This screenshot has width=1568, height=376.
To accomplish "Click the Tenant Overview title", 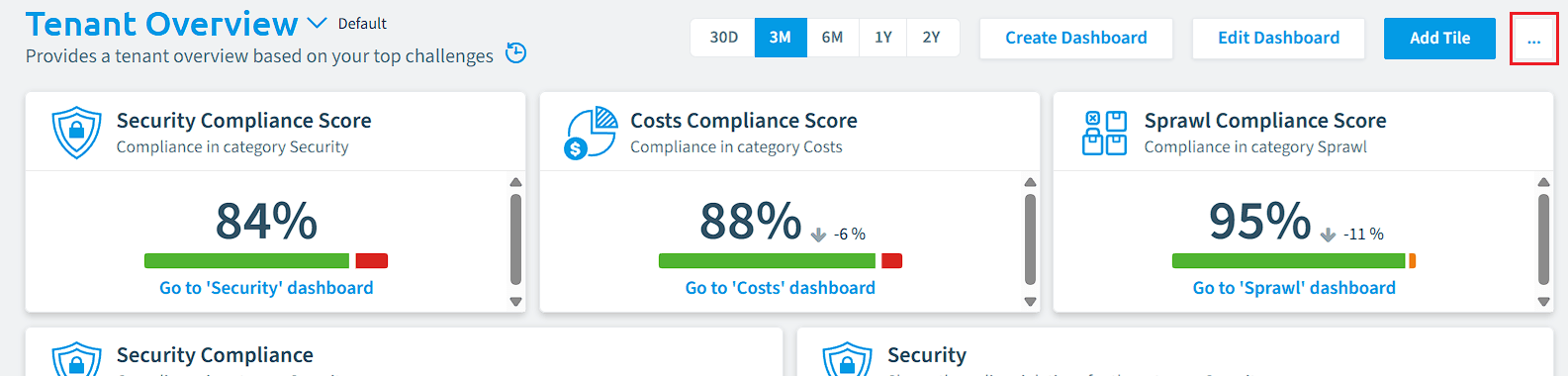I will point(161,23).
